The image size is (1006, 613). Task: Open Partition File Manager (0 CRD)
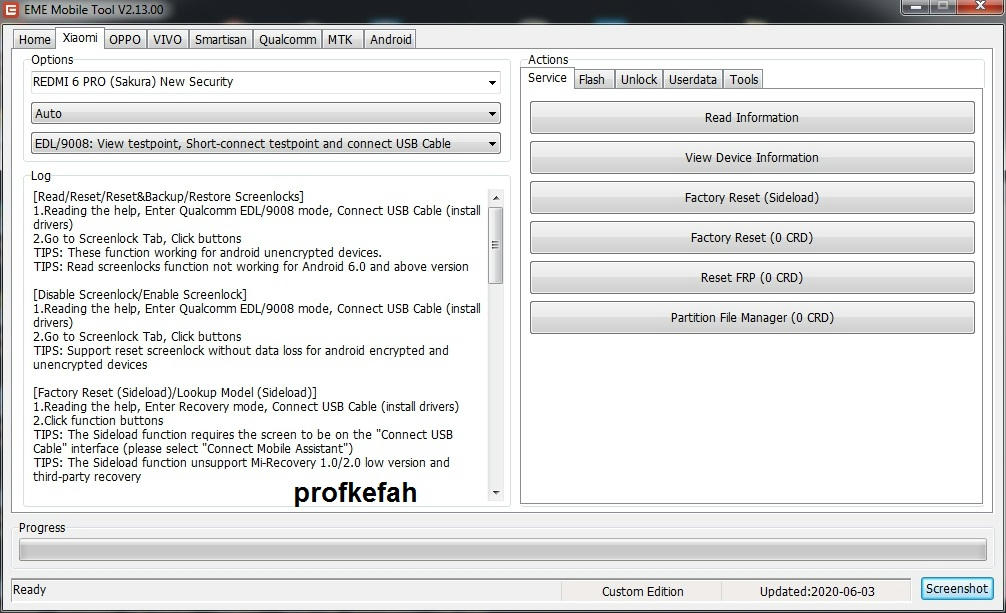(752, 318)
